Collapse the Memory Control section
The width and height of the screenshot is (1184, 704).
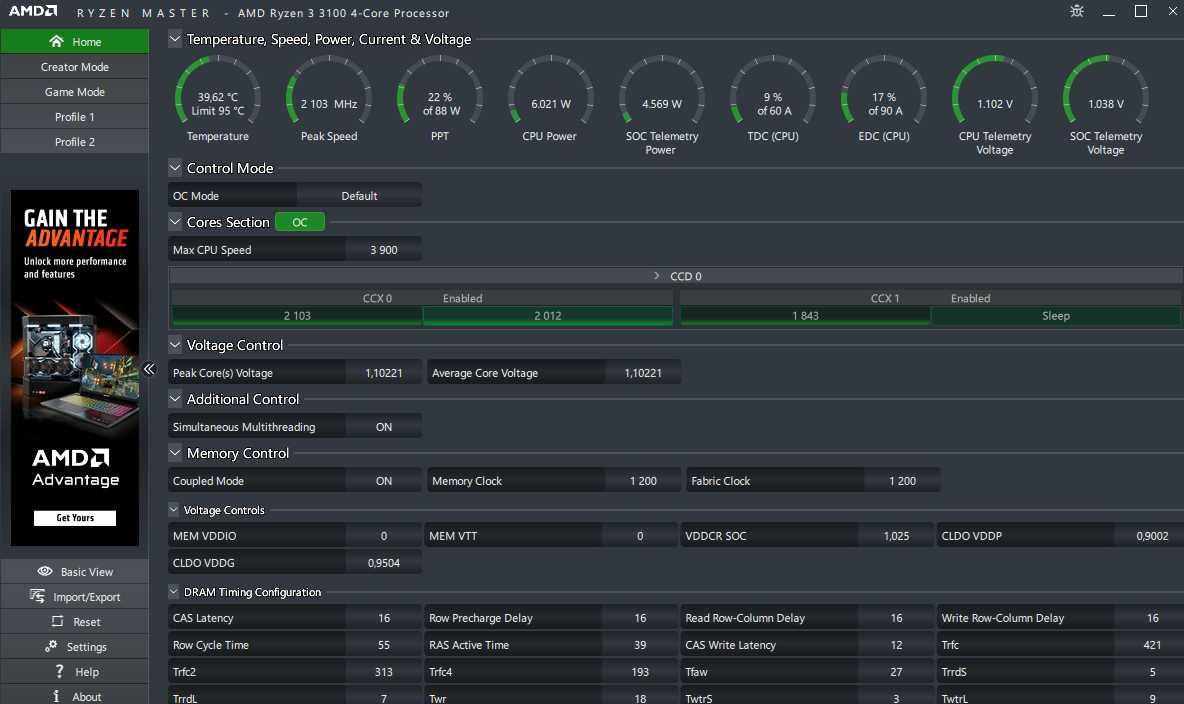[x=175, y=452]
